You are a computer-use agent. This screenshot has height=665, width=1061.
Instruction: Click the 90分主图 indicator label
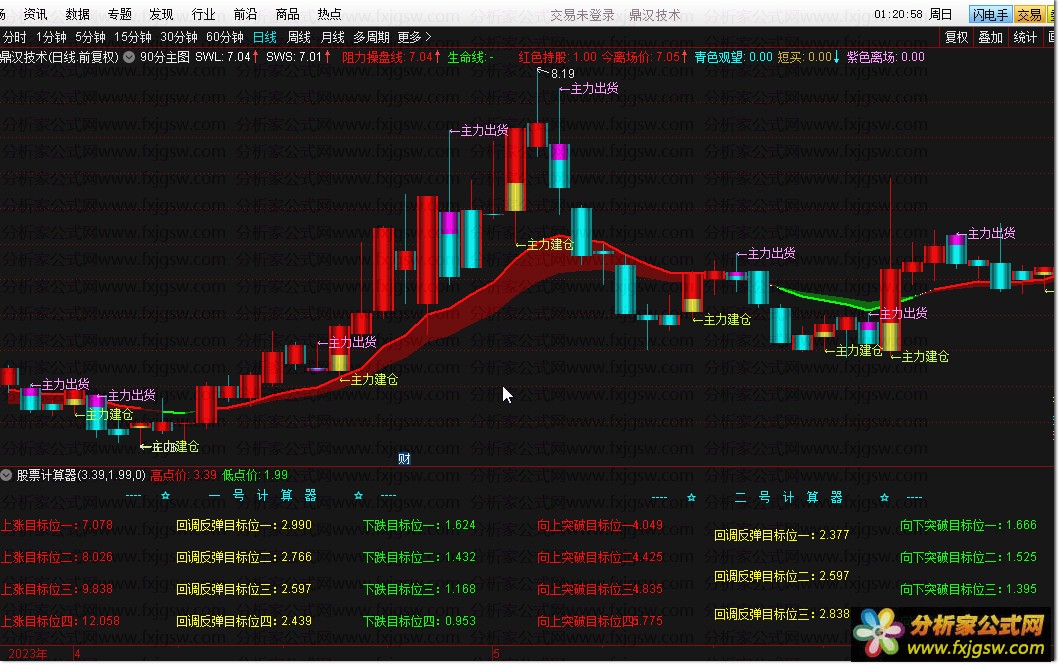[165, 58]
